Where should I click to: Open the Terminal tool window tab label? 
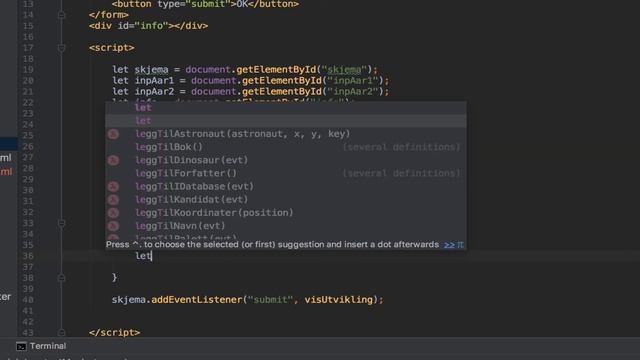48,346
